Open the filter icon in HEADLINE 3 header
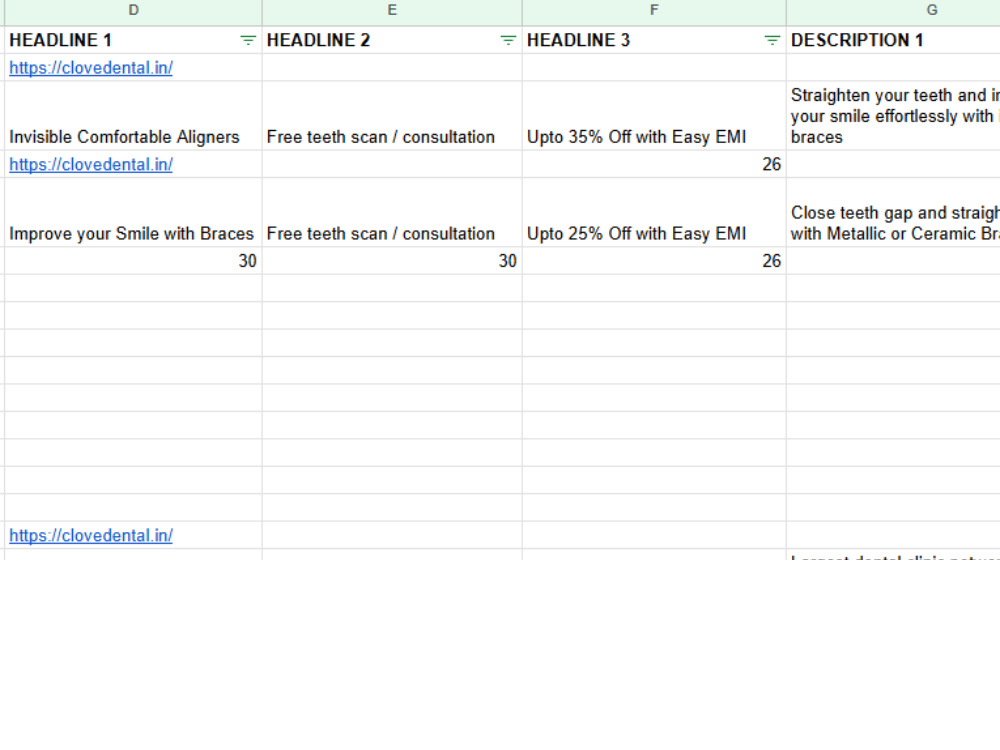The image size is (1000, 750). click(772, 40)
